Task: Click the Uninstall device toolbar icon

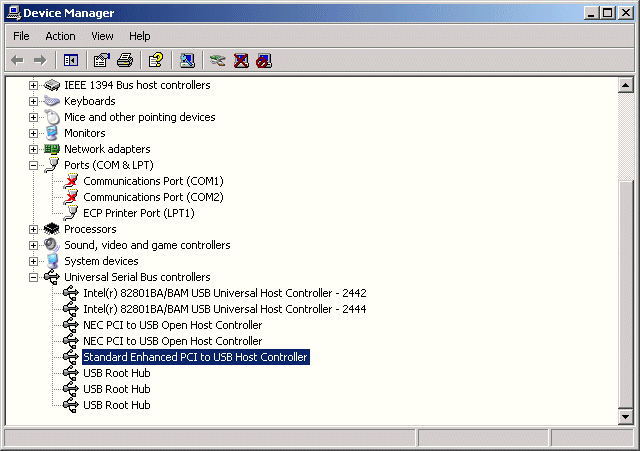Action: tap(241, 61)
